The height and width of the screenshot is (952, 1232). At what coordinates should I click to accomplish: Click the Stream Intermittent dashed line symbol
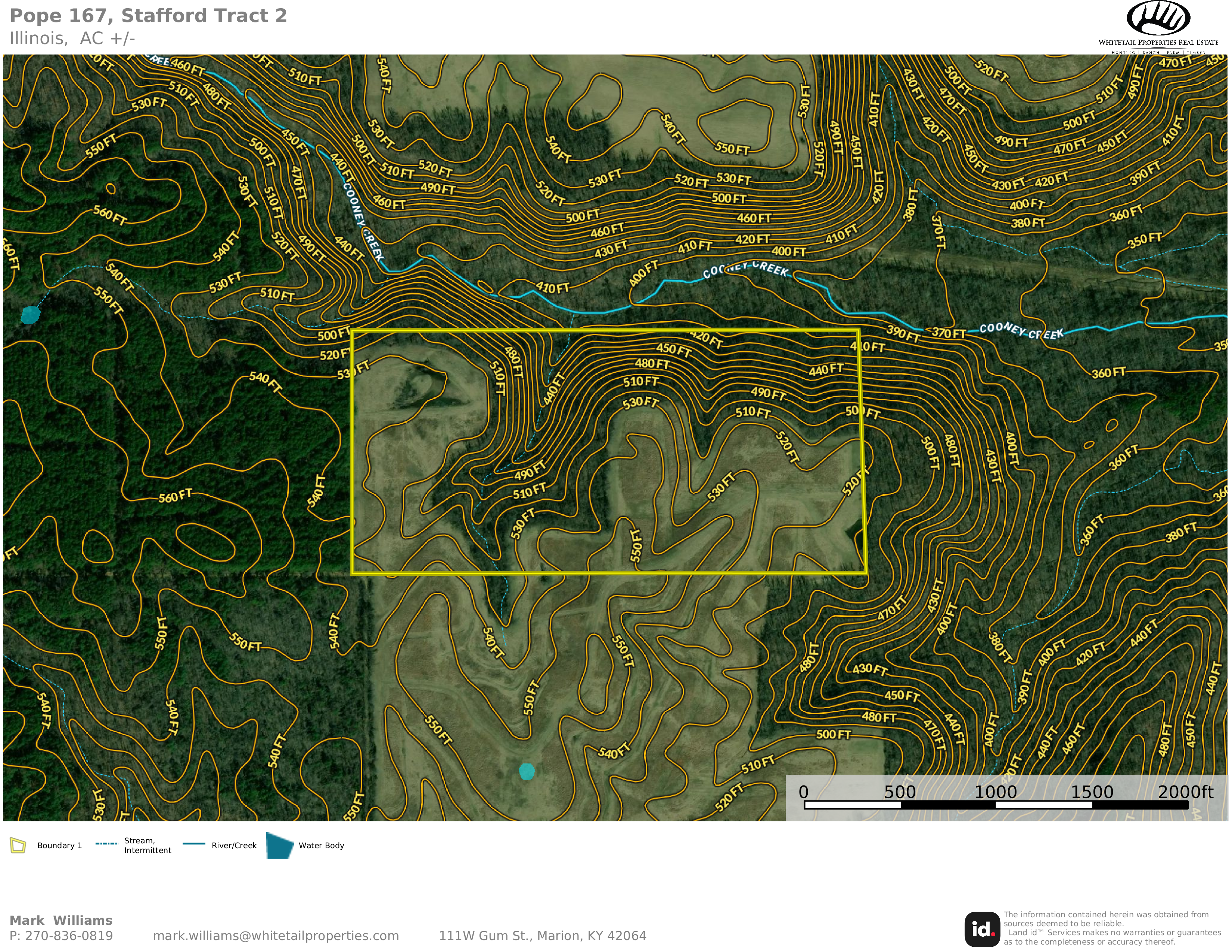pos(106,844)
